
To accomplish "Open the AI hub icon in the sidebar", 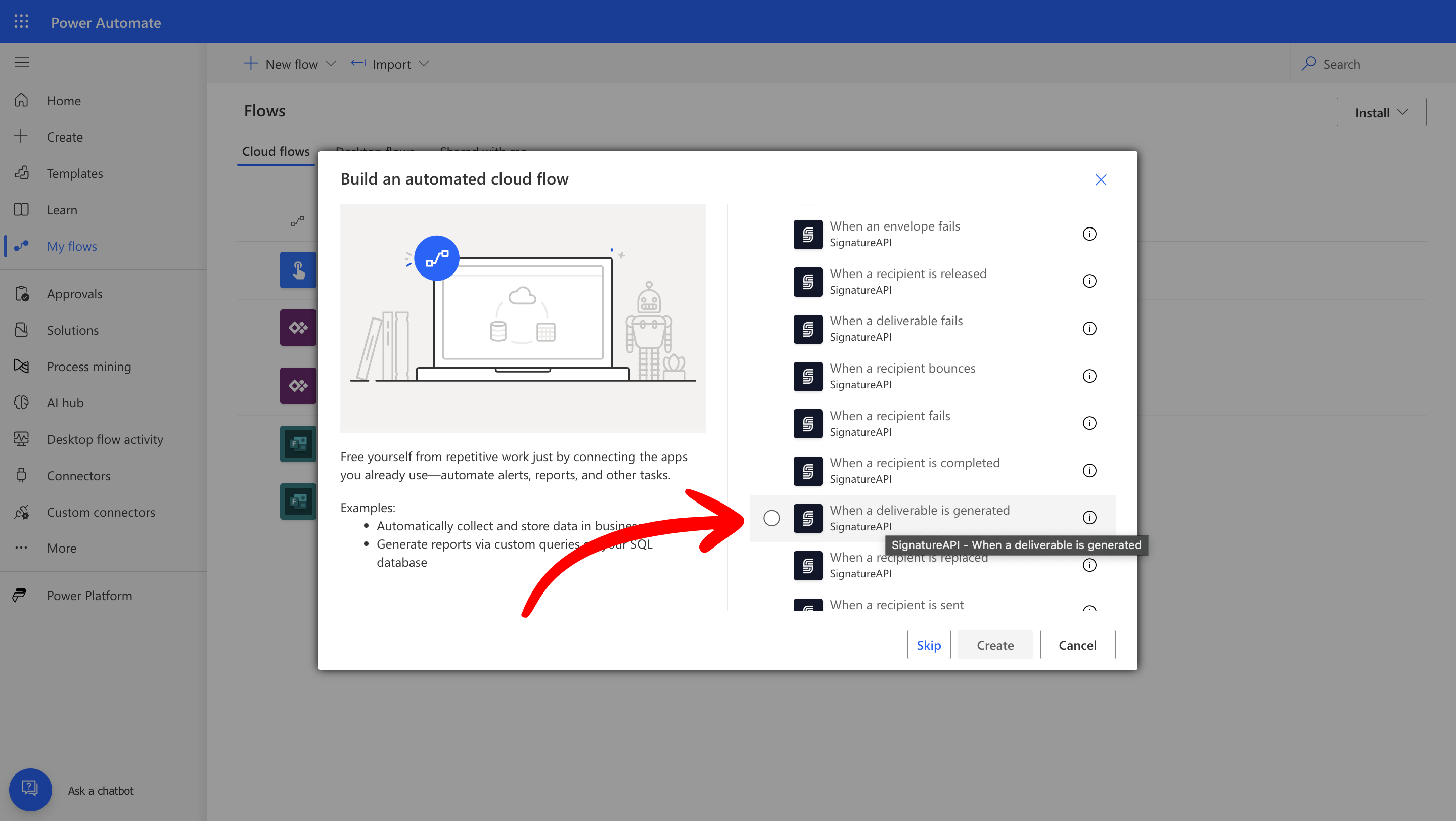I will pyautogui.click(x=21, y=402).
